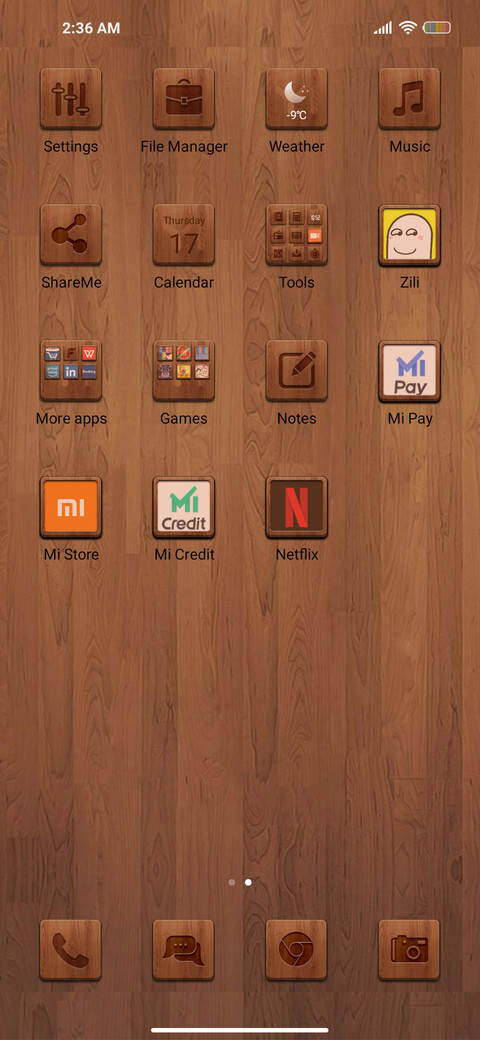This screenshot has width=480, height=1040.
Task: Open the Games folder
Action: click(184, 371)
